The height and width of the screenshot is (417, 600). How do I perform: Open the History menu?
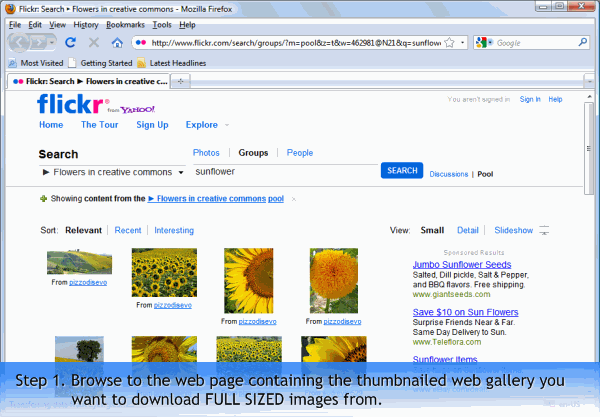pos(86,25)
